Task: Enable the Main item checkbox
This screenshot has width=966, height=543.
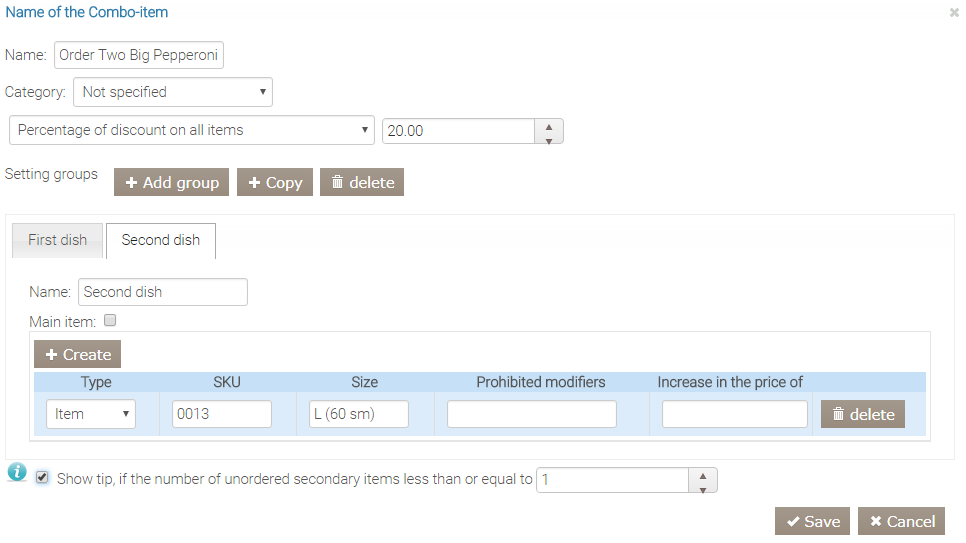Action: [x=111, y=321]
